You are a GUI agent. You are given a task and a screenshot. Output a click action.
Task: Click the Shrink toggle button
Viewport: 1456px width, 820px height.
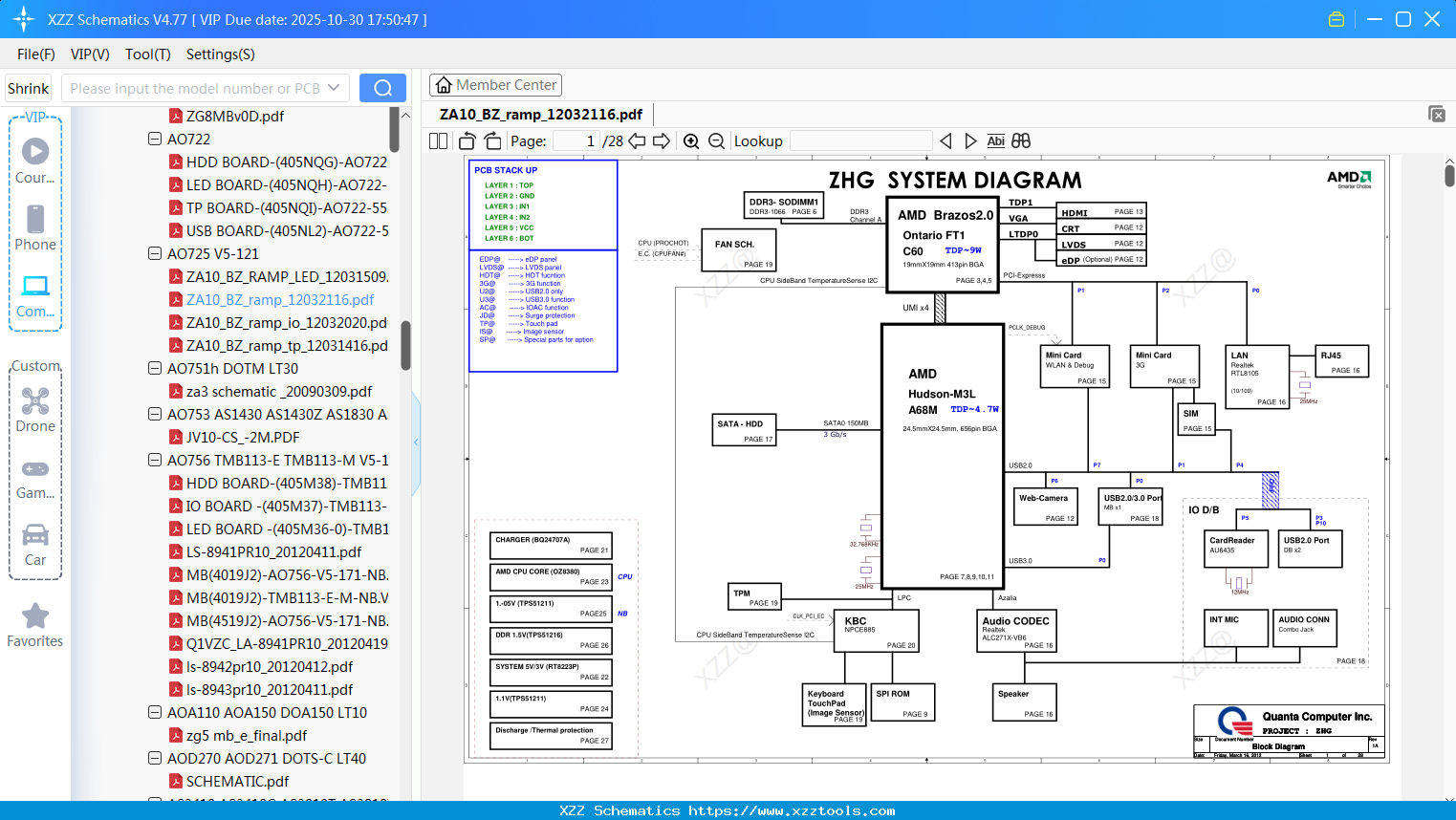29,88
